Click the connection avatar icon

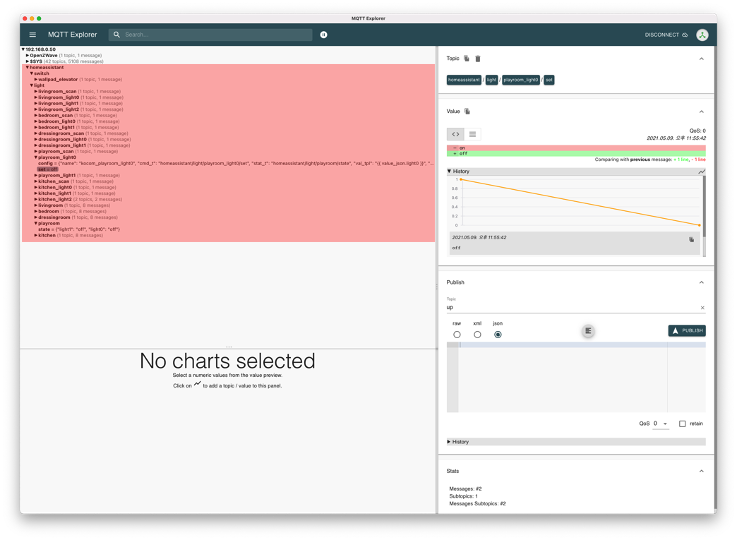tap(702, 35)
